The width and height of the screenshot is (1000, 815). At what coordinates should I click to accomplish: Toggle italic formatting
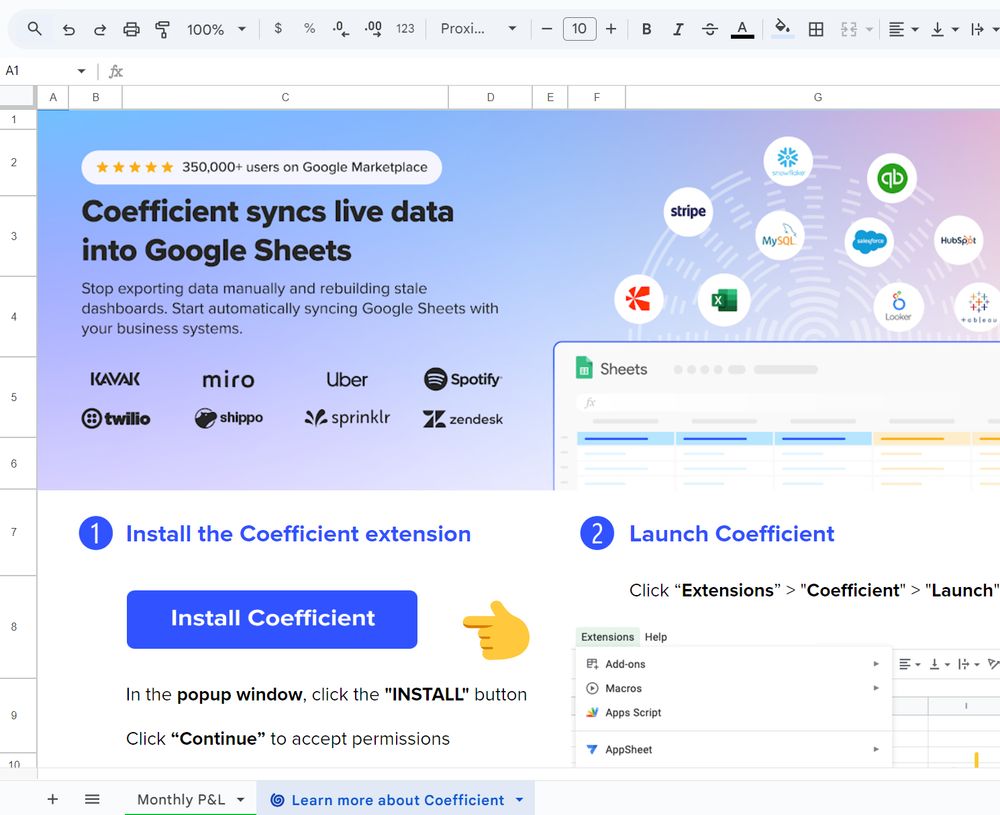pos(678,29)
